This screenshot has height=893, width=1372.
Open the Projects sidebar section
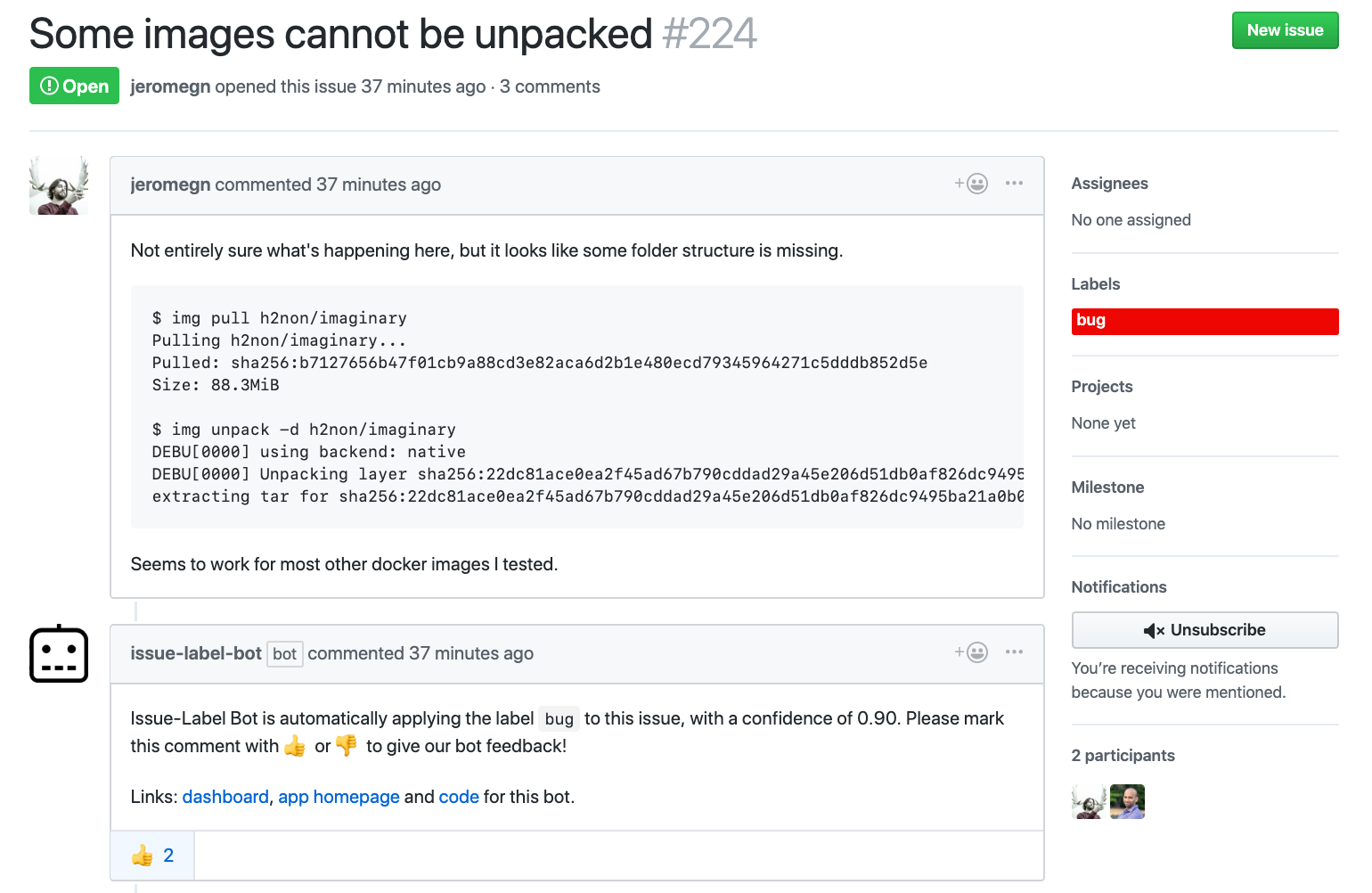coord(1102,387)
